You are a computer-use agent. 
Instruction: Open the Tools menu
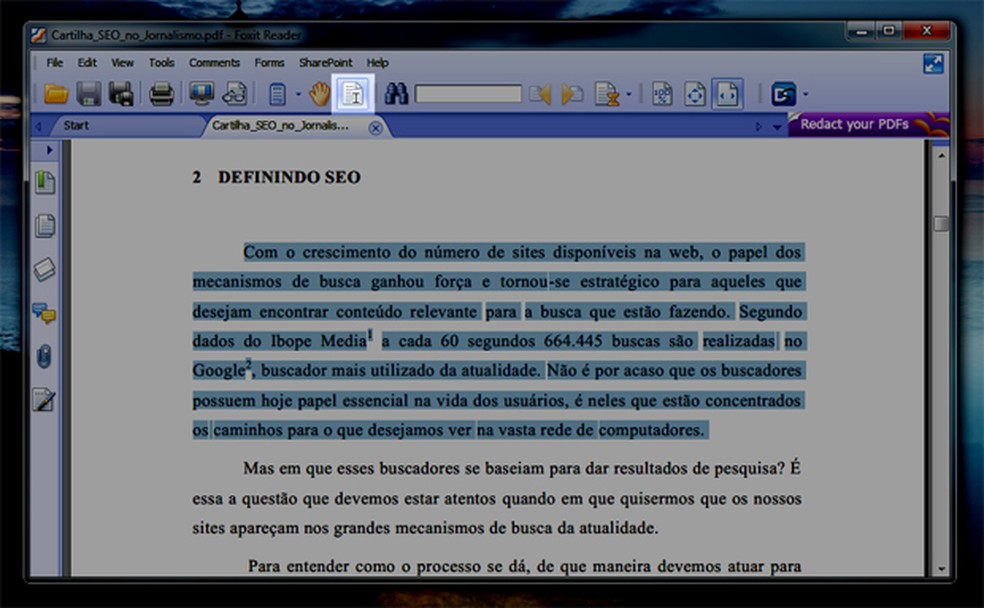click(x=161, y=63)
